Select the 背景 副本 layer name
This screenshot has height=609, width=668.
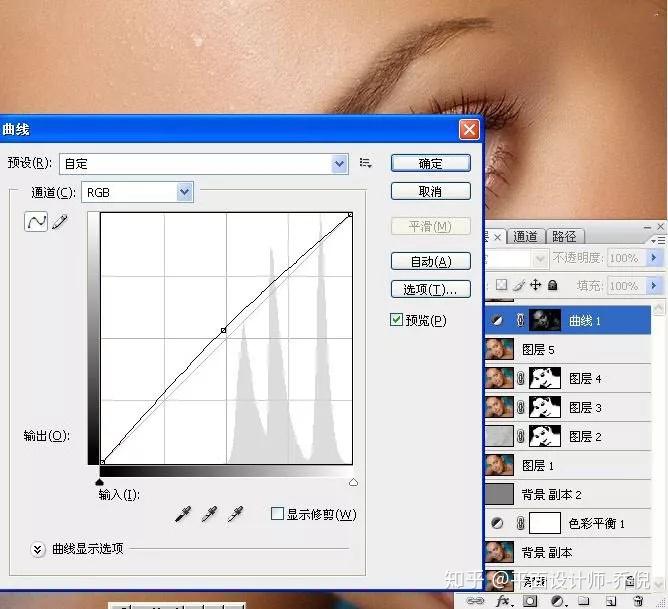click(x=547, y=552)
